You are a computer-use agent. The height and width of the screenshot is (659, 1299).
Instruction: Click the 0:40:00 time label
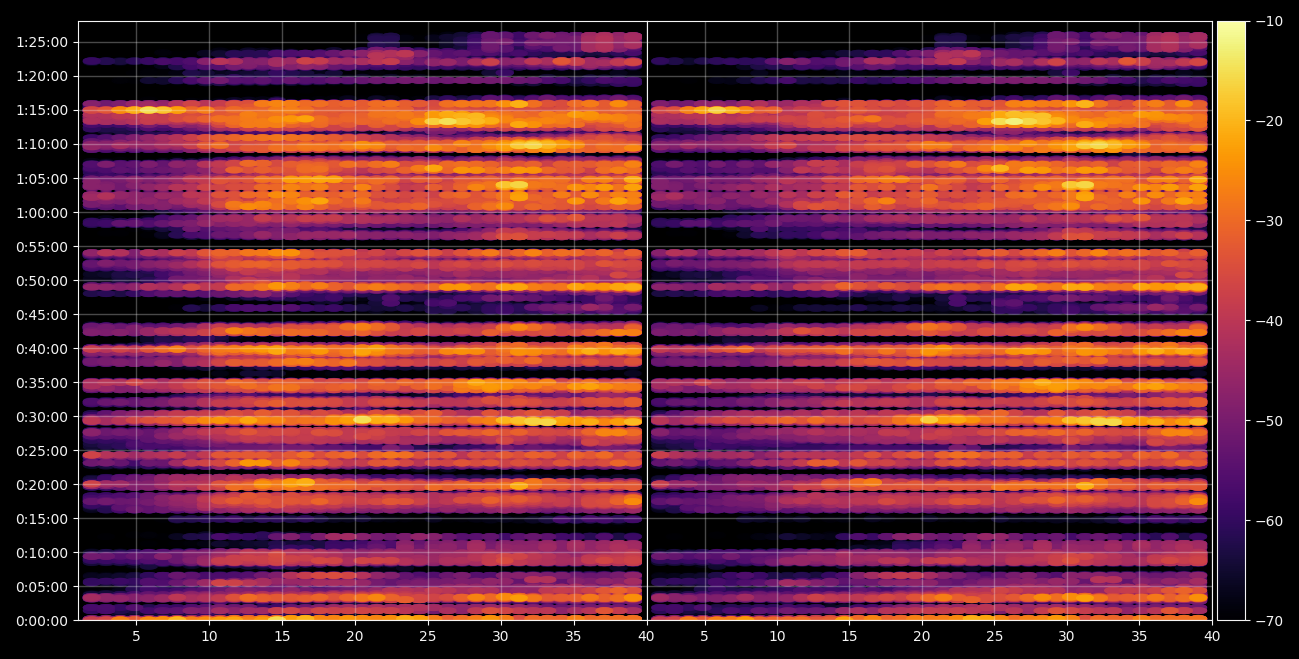point(41,348)
